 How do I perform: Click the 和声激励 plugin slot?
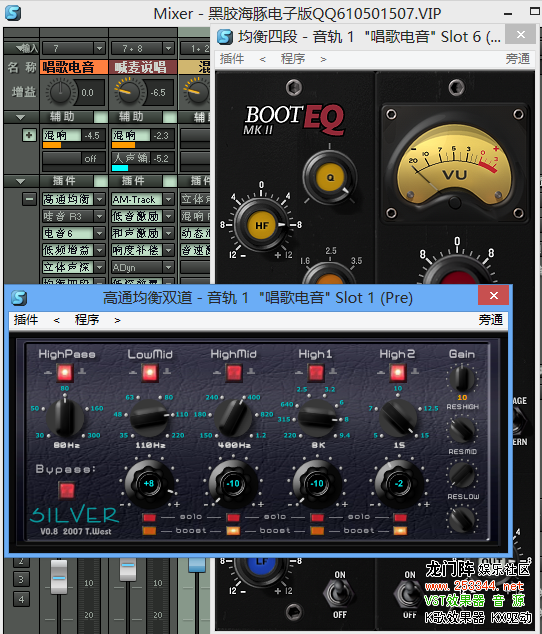(137, 233)
